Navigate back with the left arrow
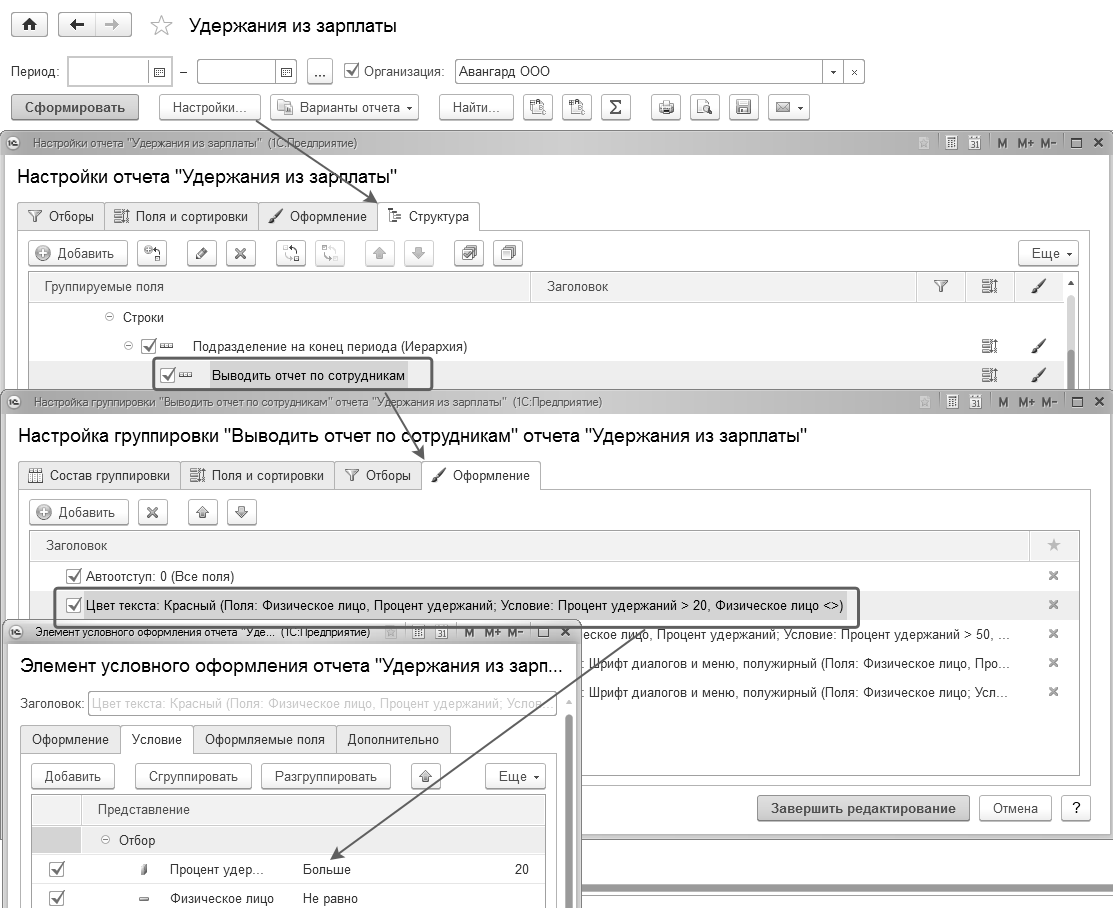Image resolution: width=1113 pixels, height=908 pixels. pyautogui.click(x=77, y=25)
